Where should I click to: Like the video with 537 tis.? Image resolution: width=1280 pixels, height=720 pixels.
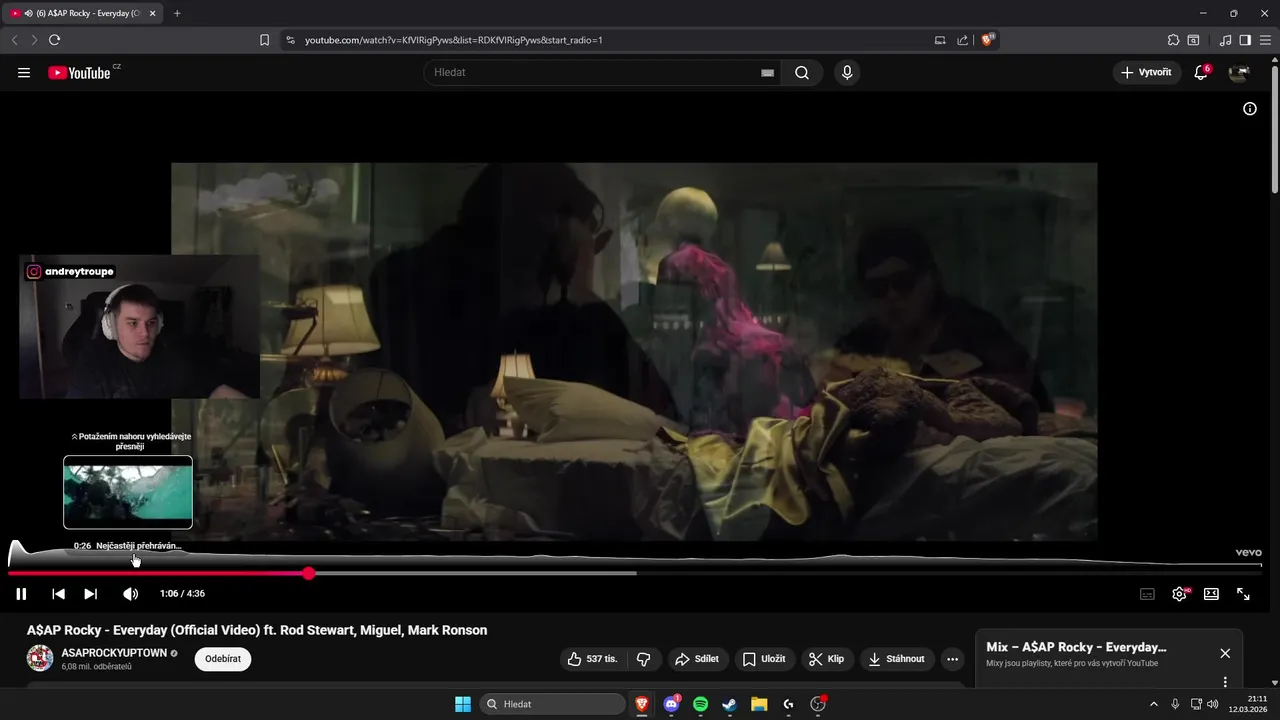594,659
